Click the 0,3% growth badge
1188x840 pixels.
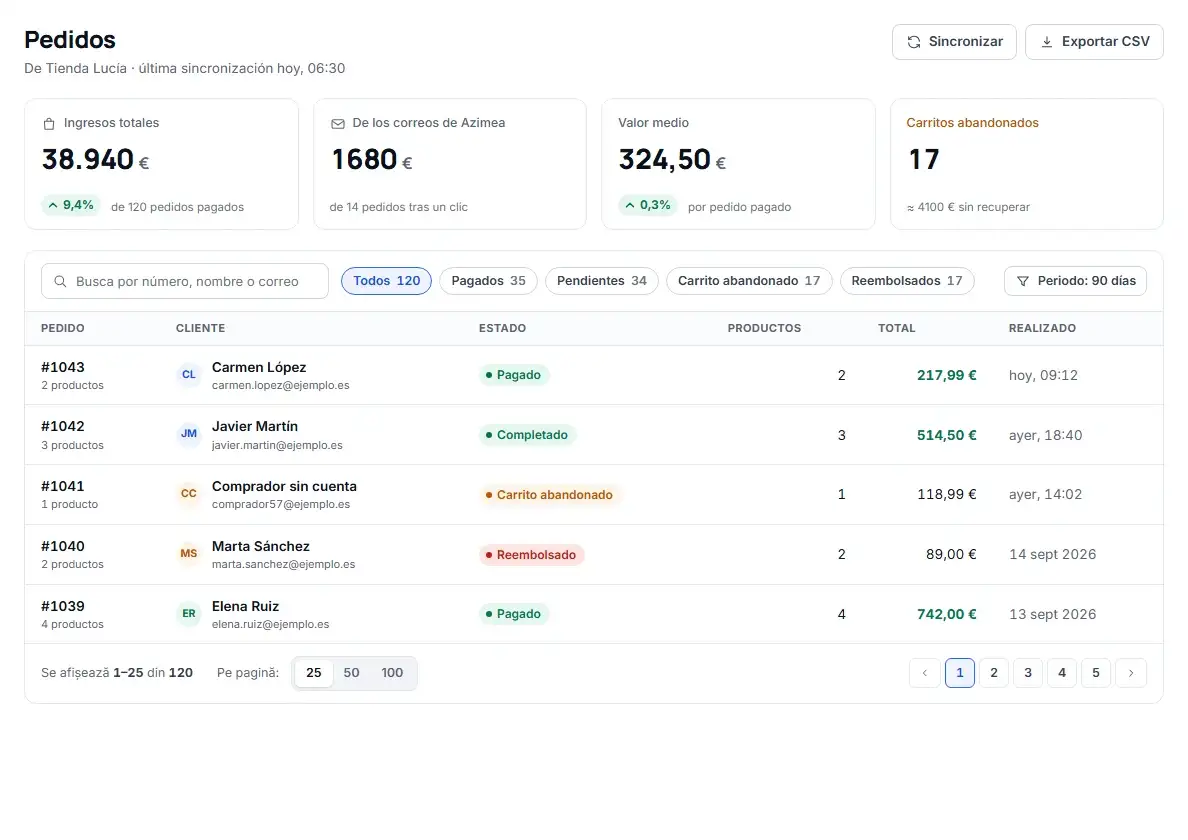click(x=648, y=205)
